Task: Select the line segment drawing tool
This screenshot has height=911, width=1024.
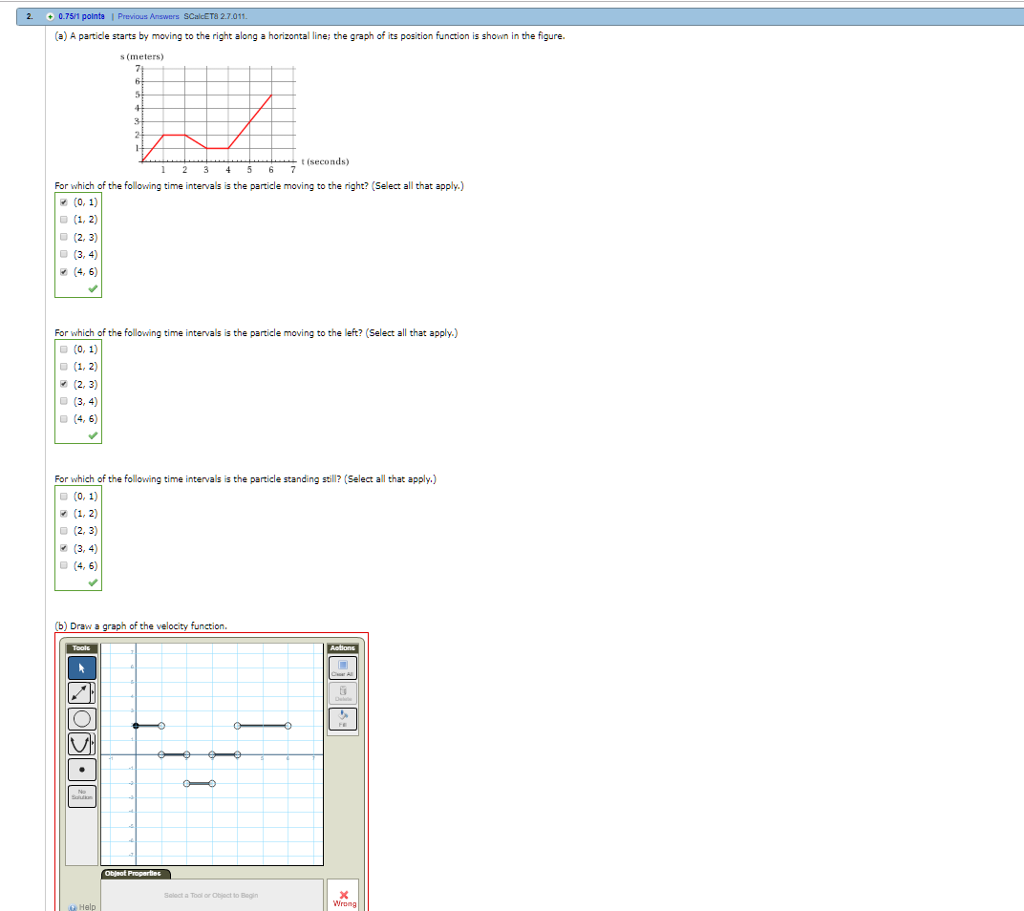Action: [80, 692]
